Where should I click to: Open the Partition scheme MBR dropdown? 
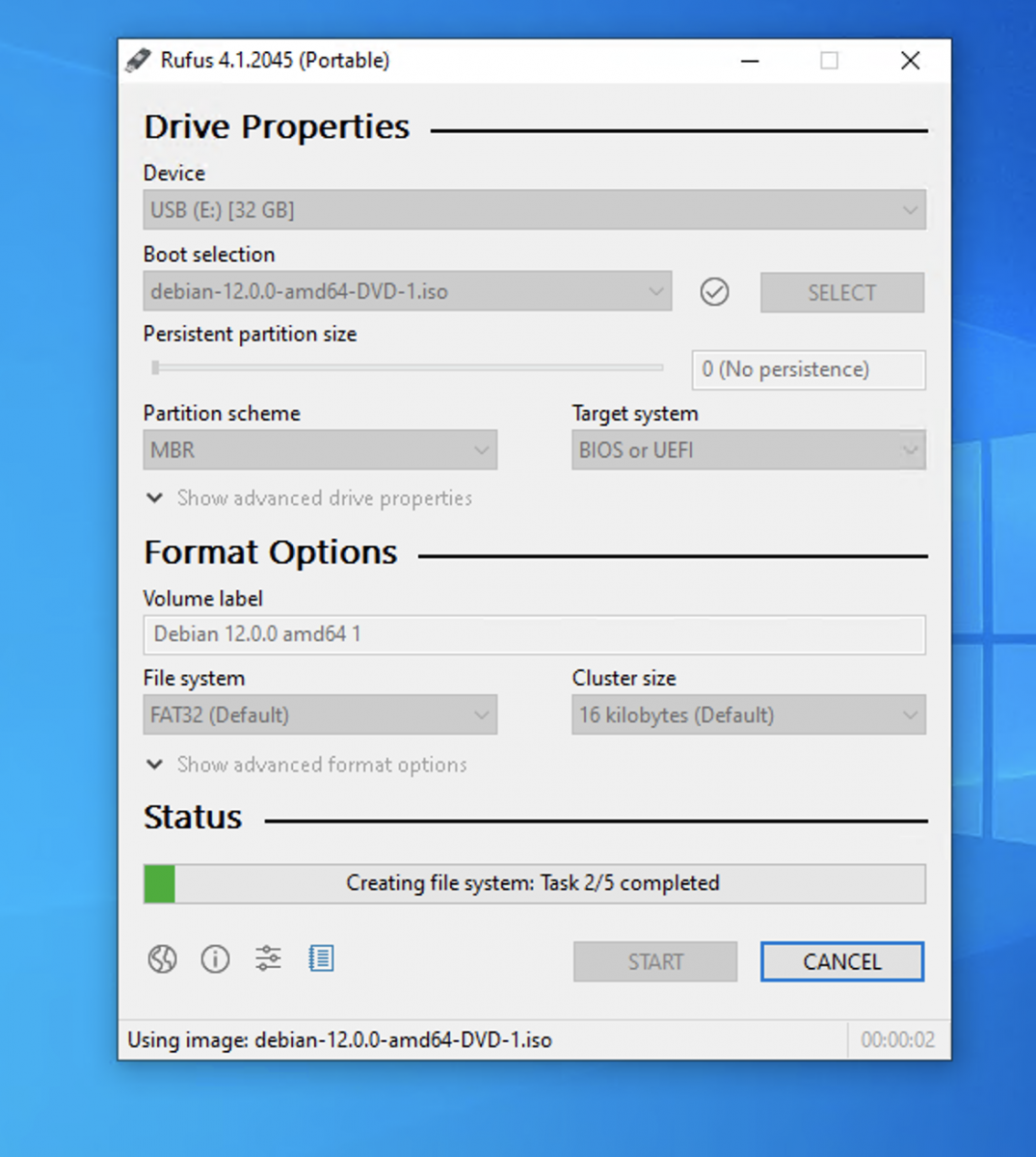point(320,450)
